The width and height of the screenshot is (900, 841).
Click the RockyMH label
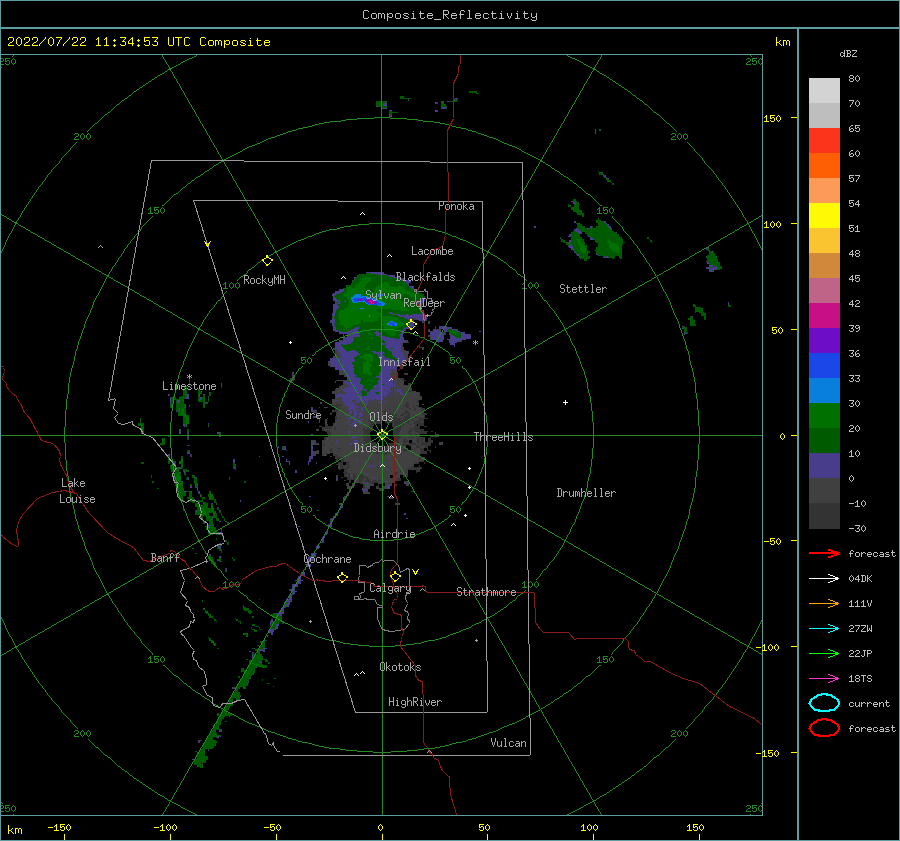[264, 280]
